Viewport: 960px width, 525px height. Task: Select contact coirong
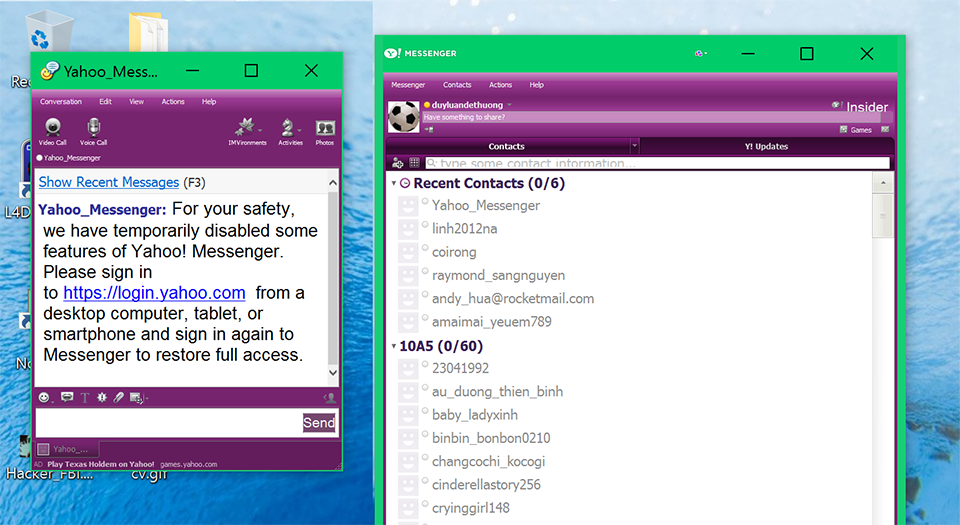tap(454, 252)
